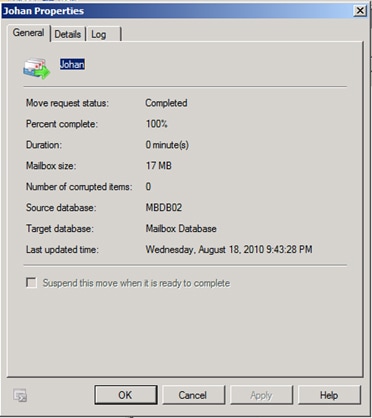This screenshot has height=418, width=372.
Task: Click the Johan Properties title bar text
Action: 43,11
